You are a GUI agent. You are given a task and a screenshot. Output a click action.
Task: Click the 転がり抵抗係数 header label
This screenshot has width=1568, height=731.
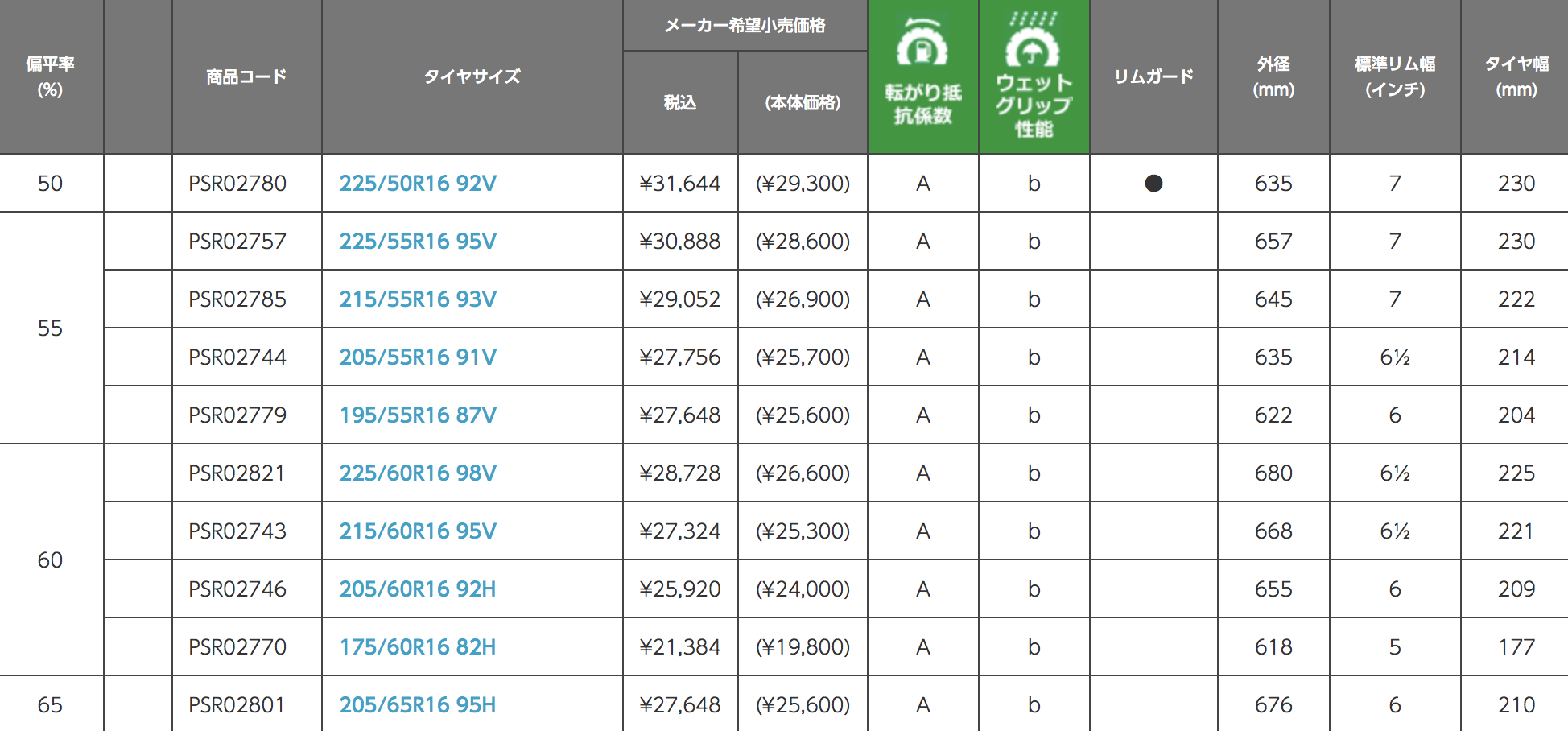pos(922,104)
